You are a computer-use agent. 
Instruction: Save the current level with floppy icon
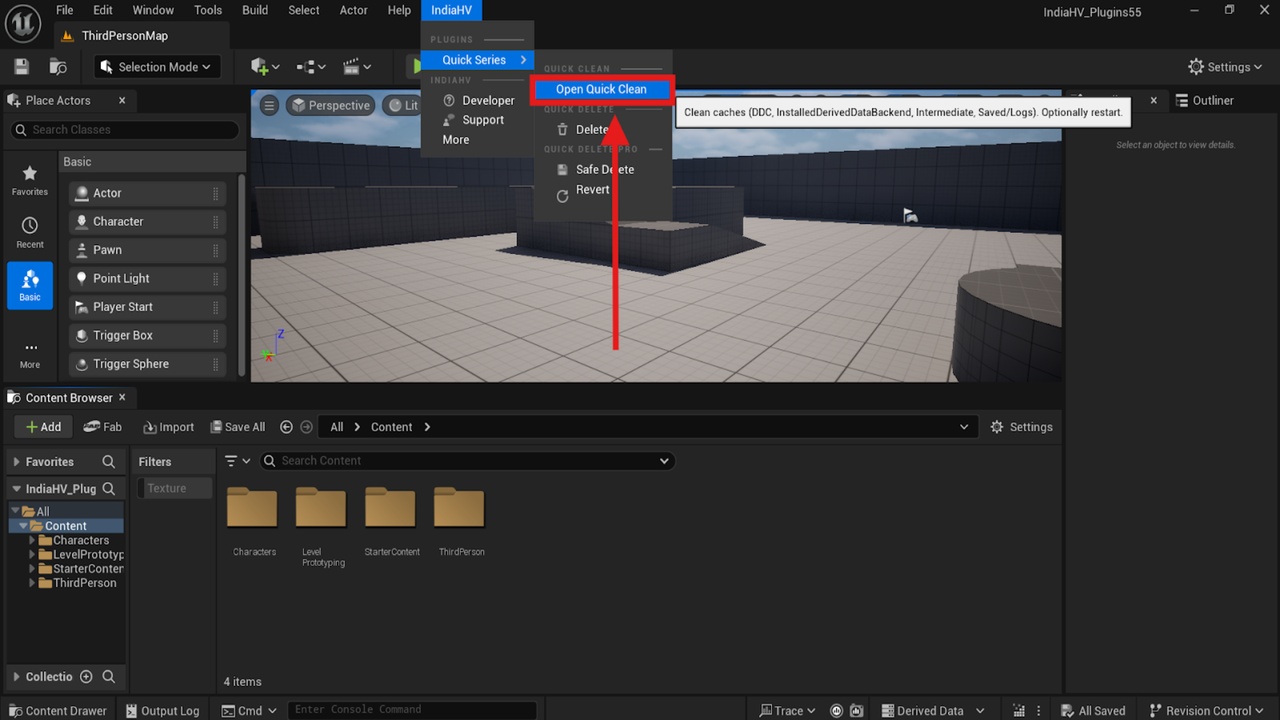click(x=21, y=67)
